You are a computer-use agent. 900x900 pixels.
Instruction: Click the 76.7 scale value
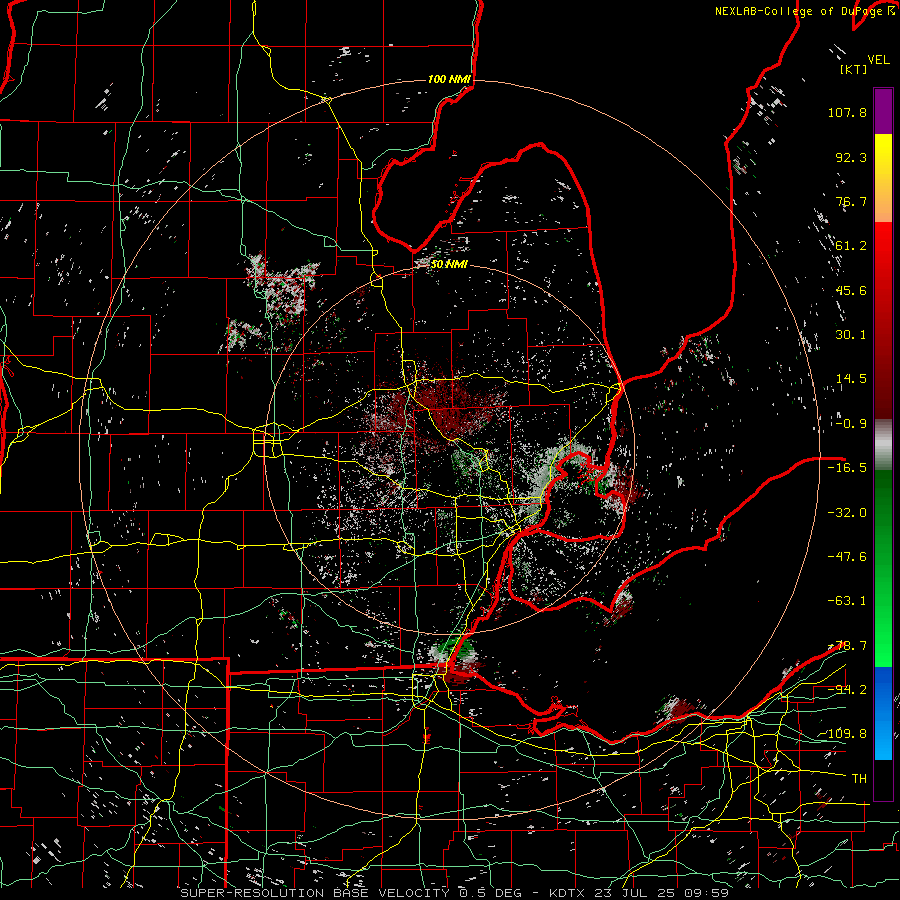[851, 201]
